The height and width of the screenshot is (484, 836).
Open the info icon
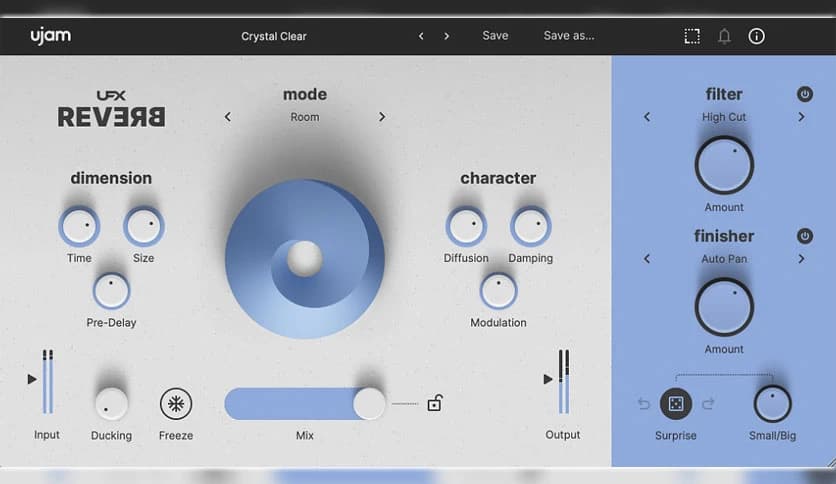click(x=757, y=36)
